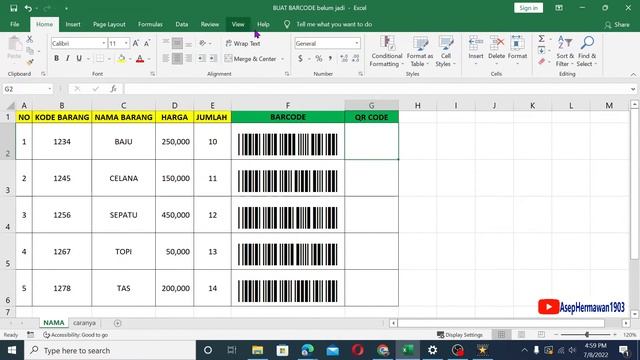
Task: Open the font color dropdown arrow
Action: pos(149,59)
